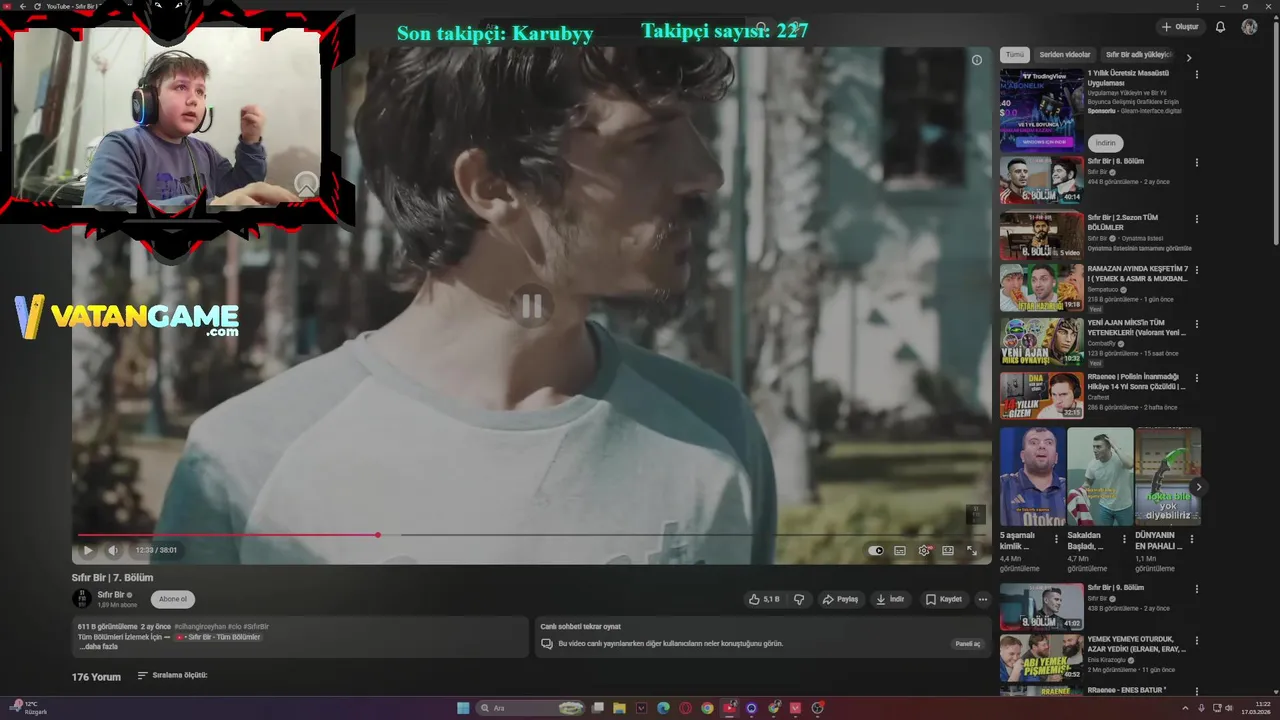Viewport: 1280px width, 720px height.
Task: Open taskbar weather widget 12°C
Action: click(28, 708)
